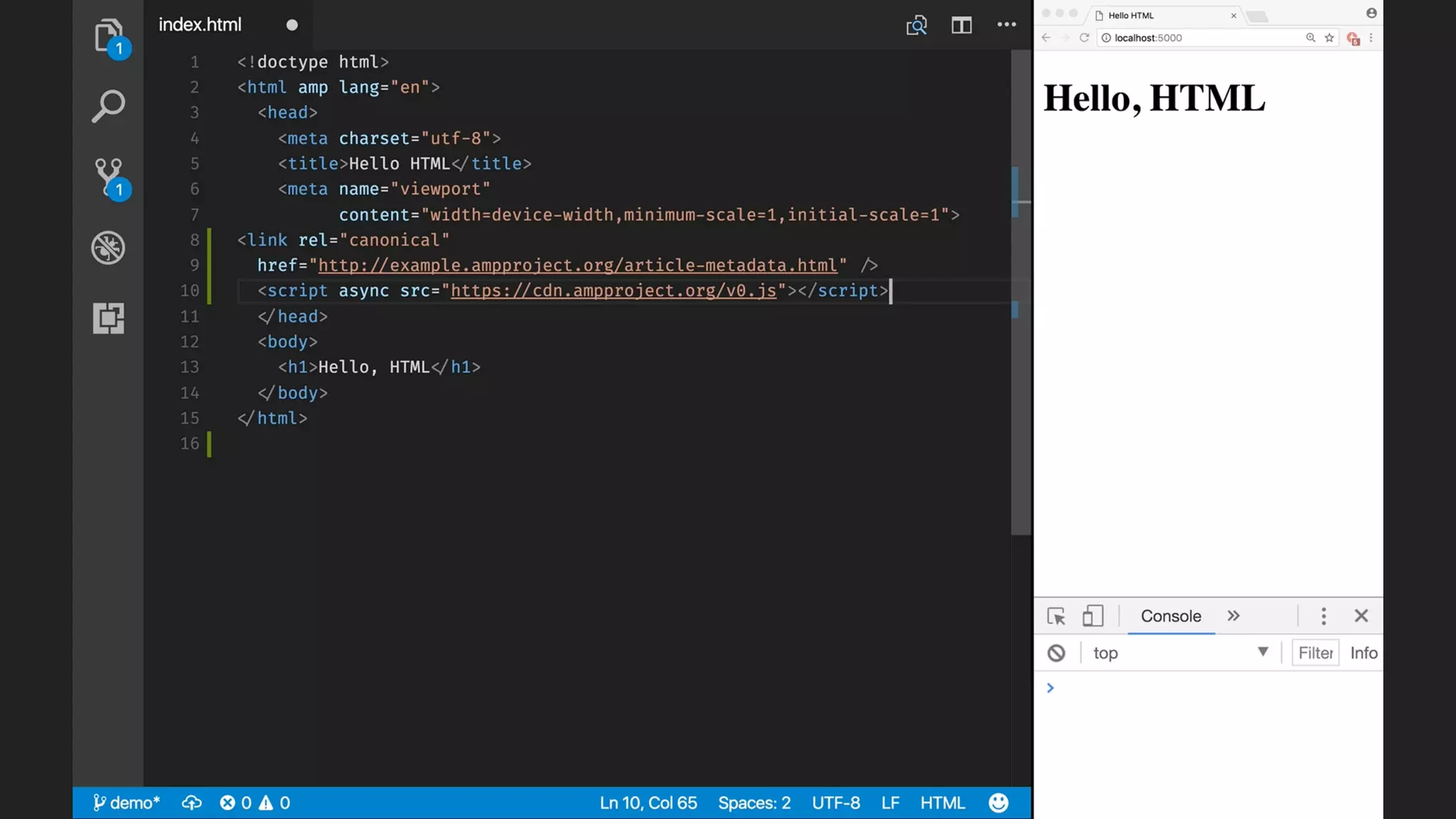The image size is (1456, 819).
Task: Open the Source Control git icon
Action: (x=108, y=176)
